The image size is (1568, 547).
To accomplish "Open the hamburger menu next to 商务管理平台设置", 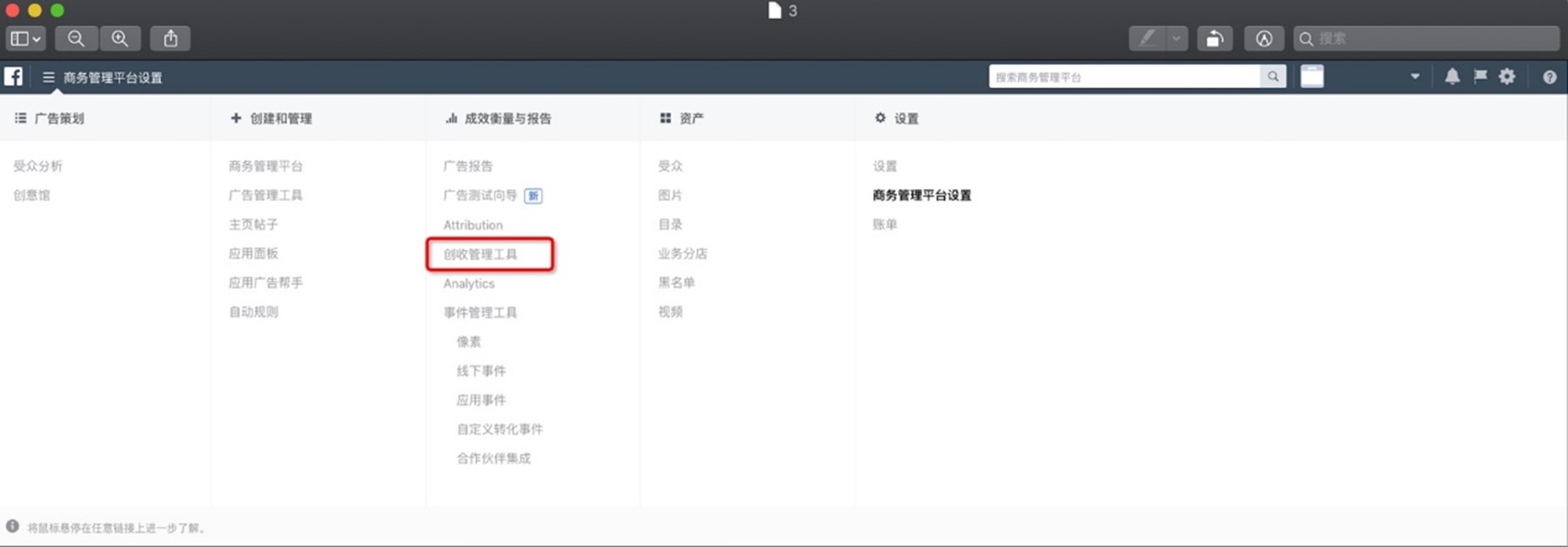I will [x=49, y=77].
